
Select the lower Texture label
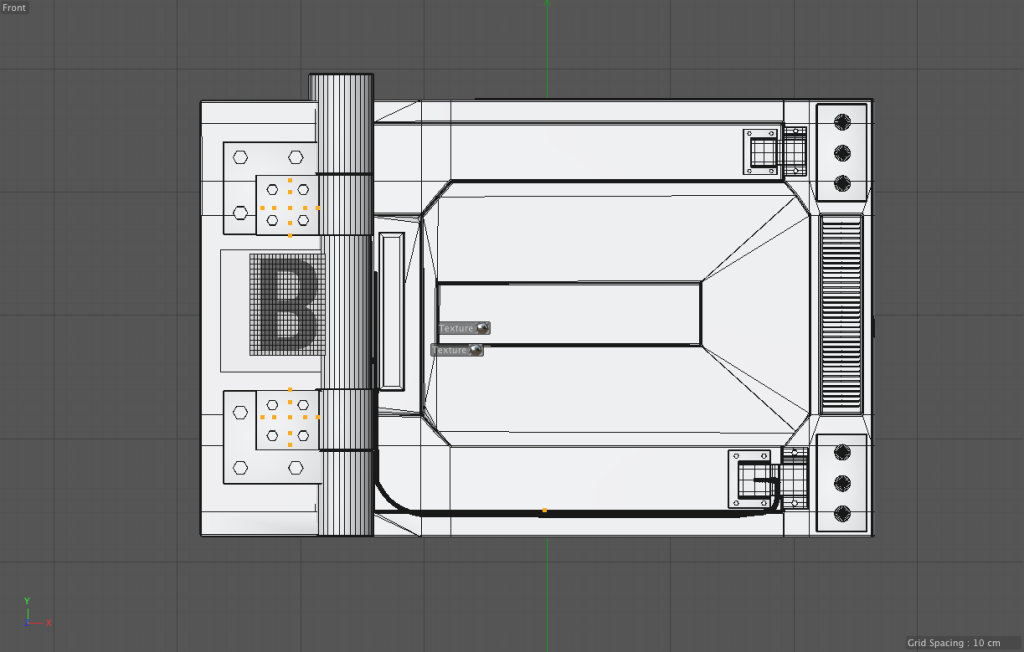pos(449,350)
